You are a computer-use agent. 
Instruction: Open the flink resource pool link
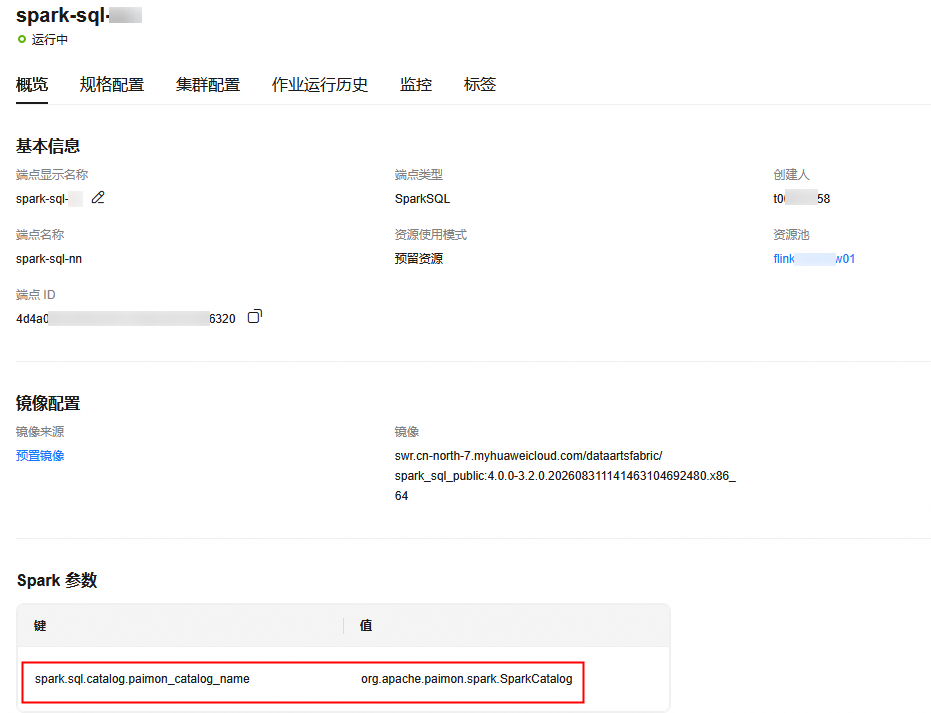814,259
